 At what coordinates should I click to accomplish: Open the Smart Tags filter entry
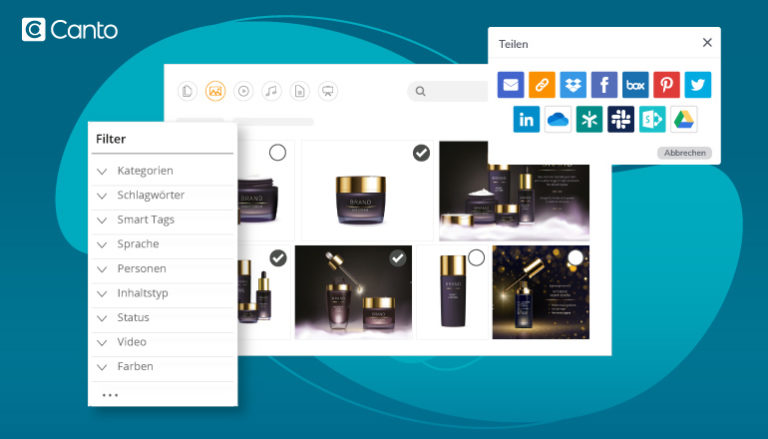pyautogui.click(x=146, y=220)
